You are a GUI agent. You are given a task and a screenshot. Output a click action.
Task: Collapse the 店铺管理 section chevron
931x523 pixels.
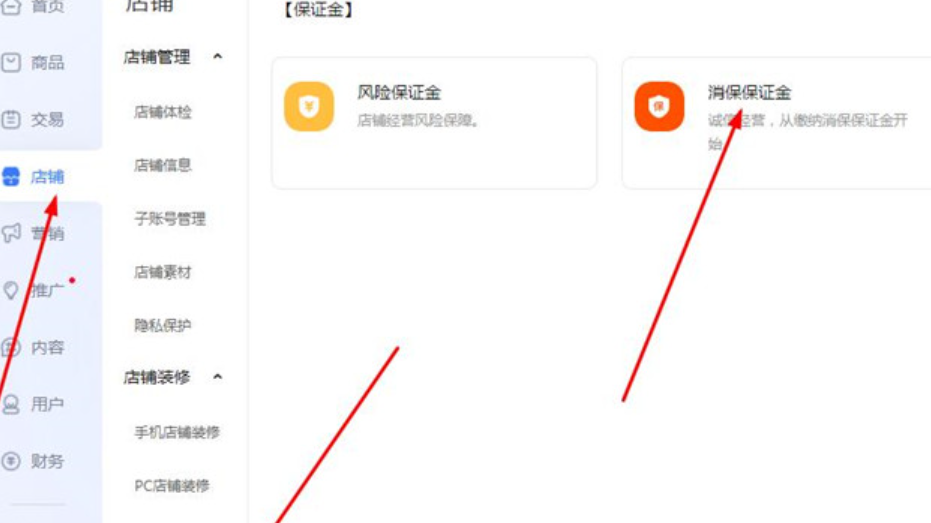click(x=217, y=57)
